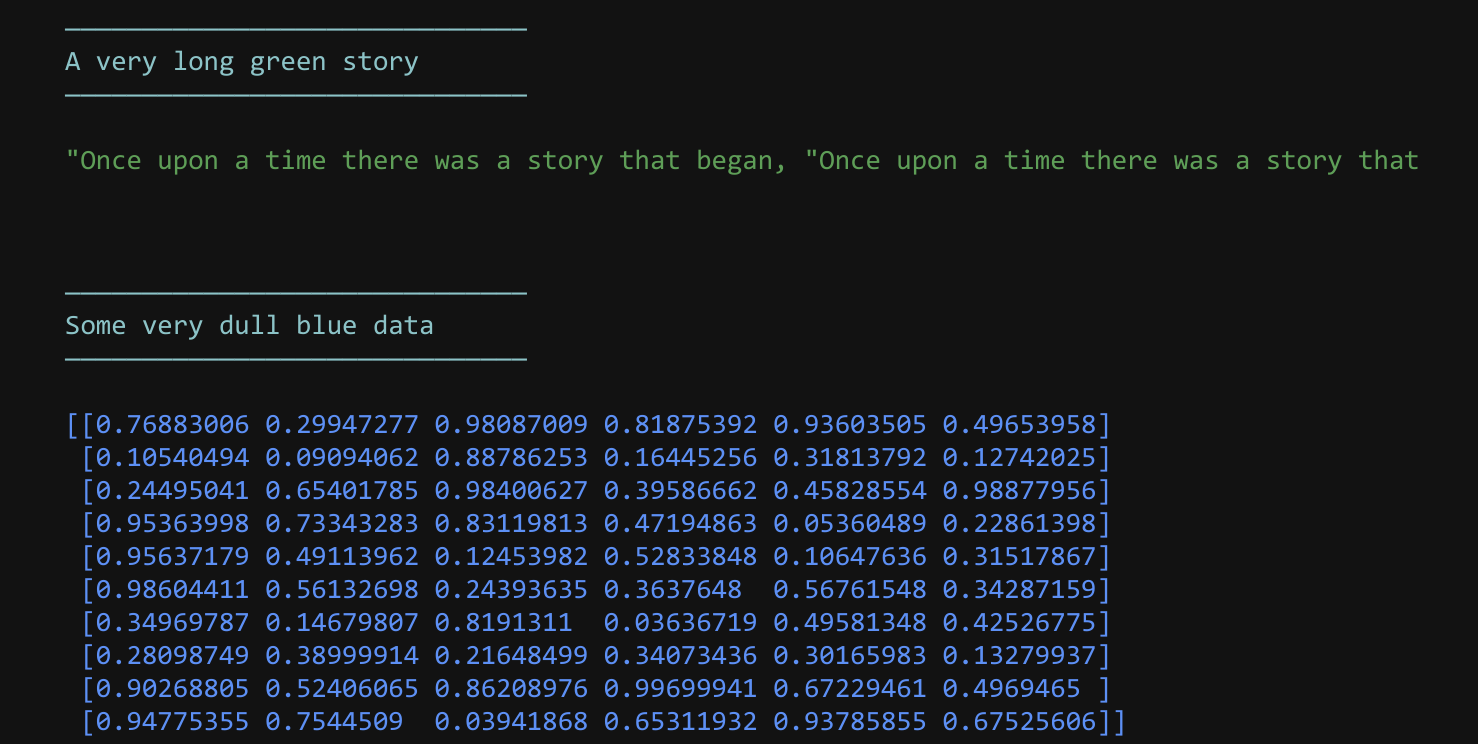
Task: Click the number 0.49653958 ending first row
Action: [1019, 425]
